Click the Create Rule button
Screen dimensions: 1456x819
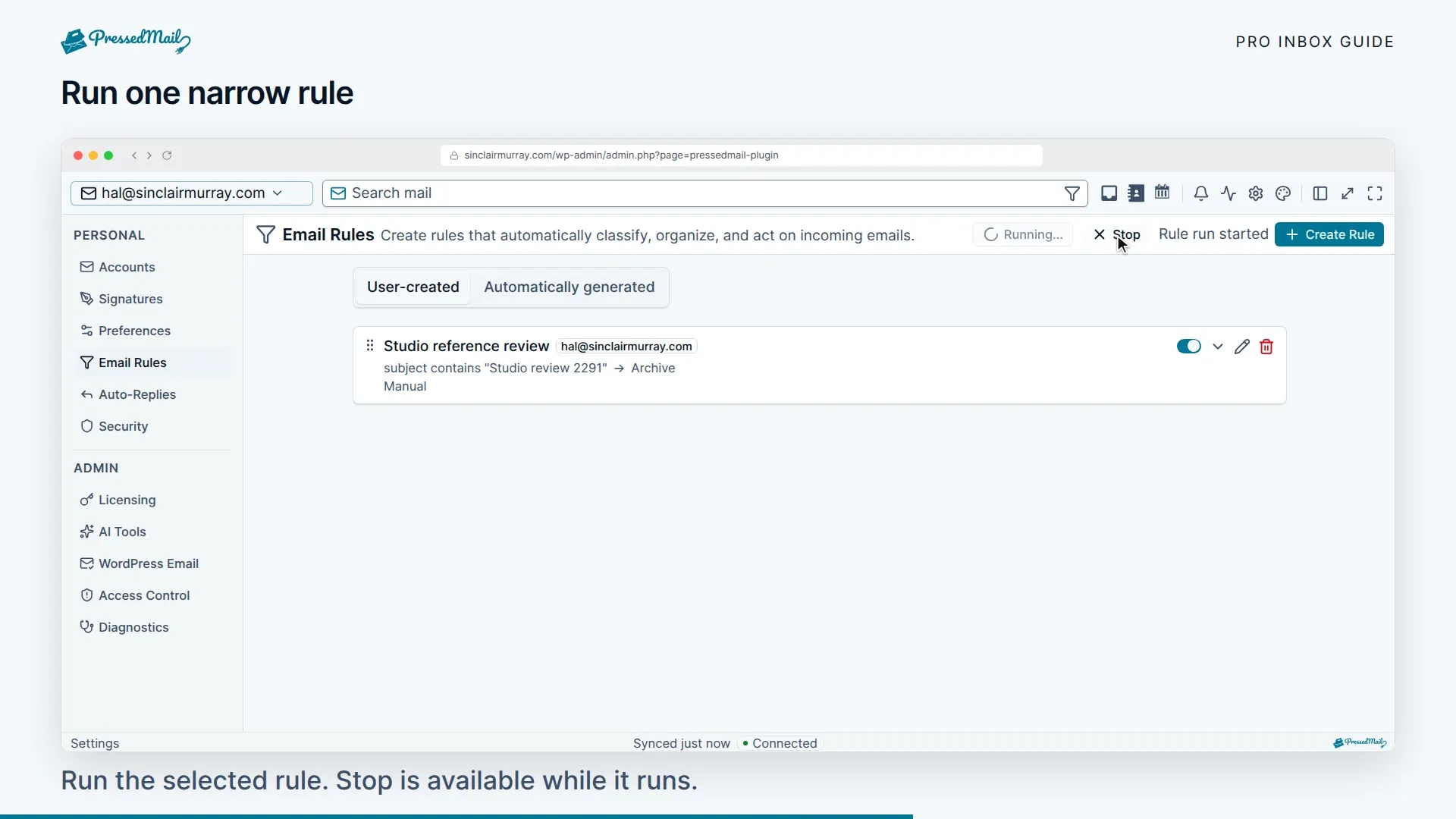[1329, 234]
